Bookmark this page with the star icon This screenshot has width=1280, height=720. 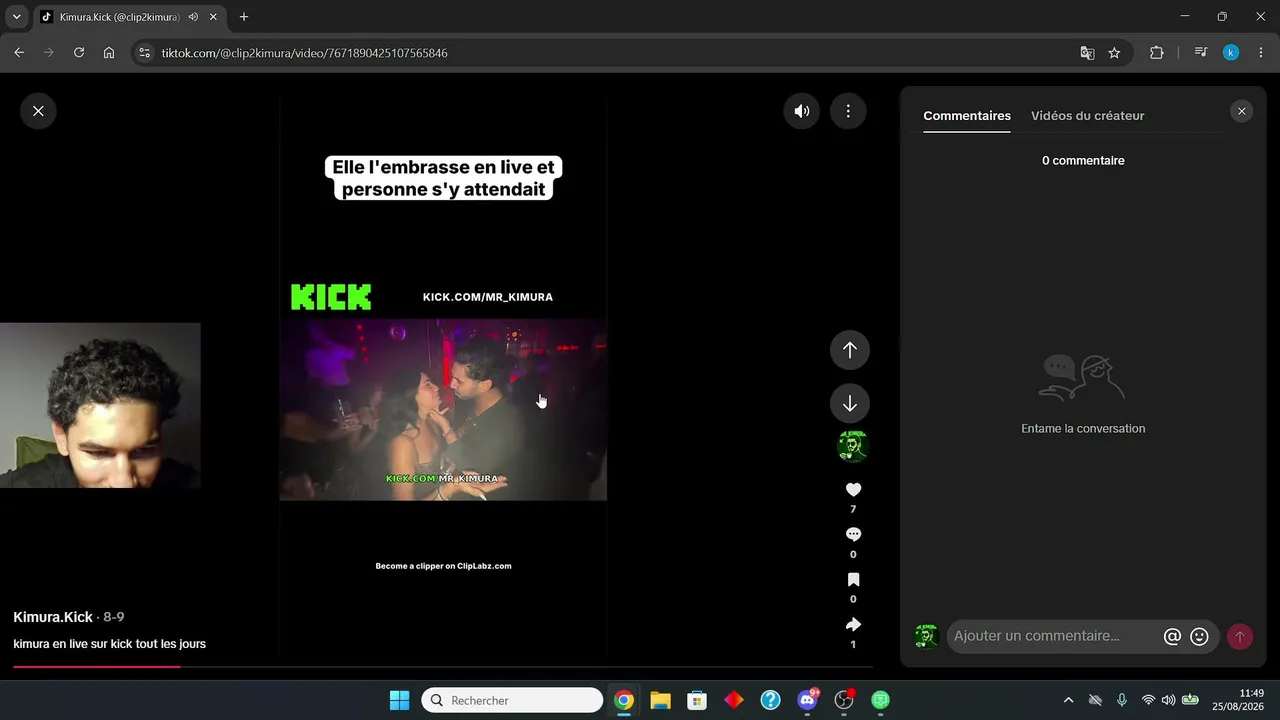point(1114,53)
